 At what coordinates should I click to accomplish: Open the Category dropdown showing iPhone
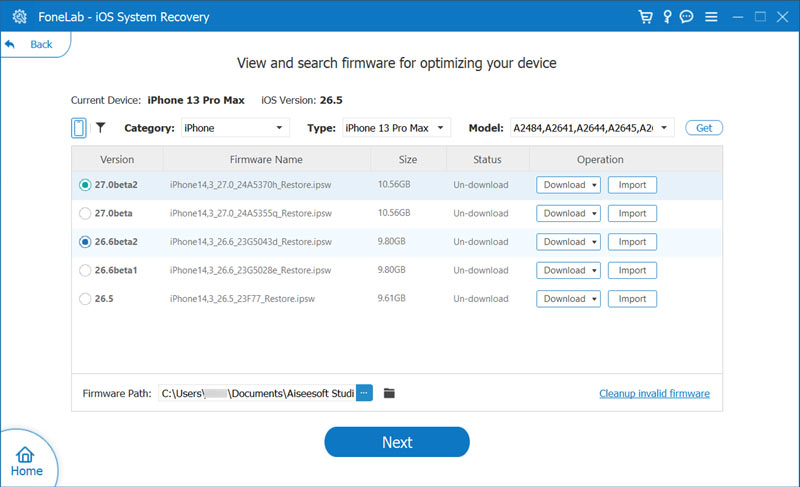pyautogui.click(x=236, y=127)
